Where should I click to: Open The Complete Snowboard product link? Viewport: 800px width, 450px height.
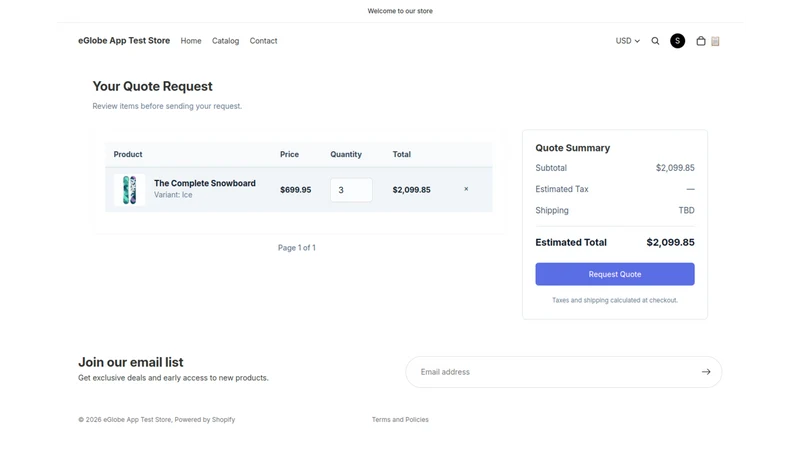click(x=205, y=183)
